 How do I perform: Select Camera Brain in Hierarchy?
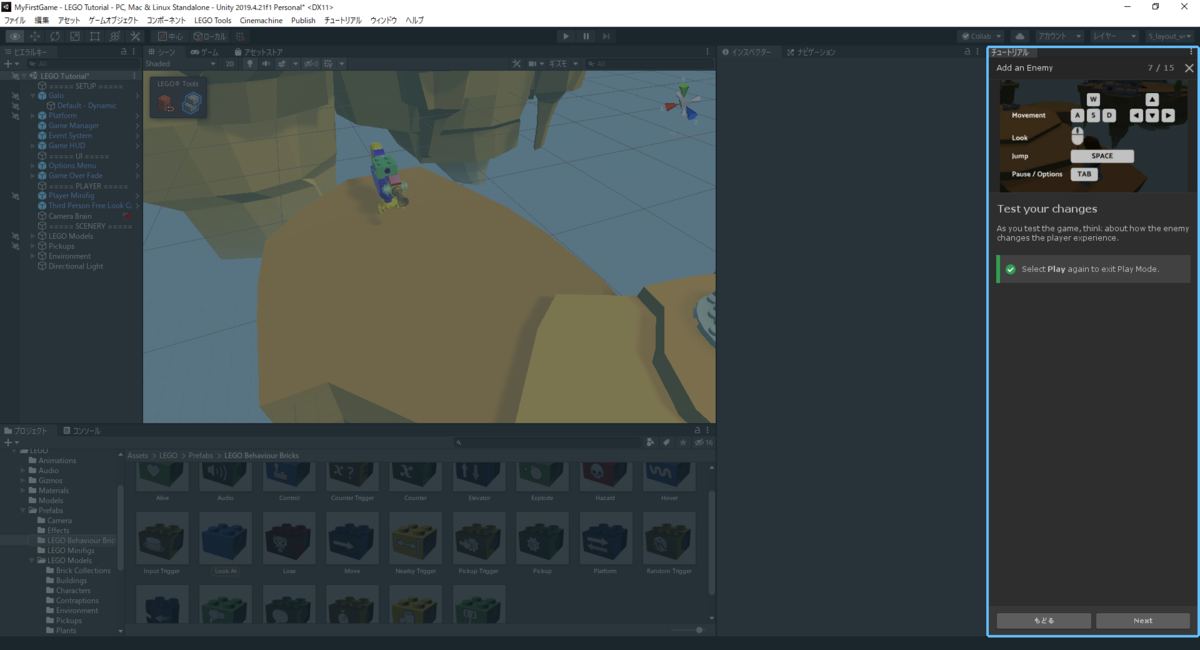[x=70, y=216]
